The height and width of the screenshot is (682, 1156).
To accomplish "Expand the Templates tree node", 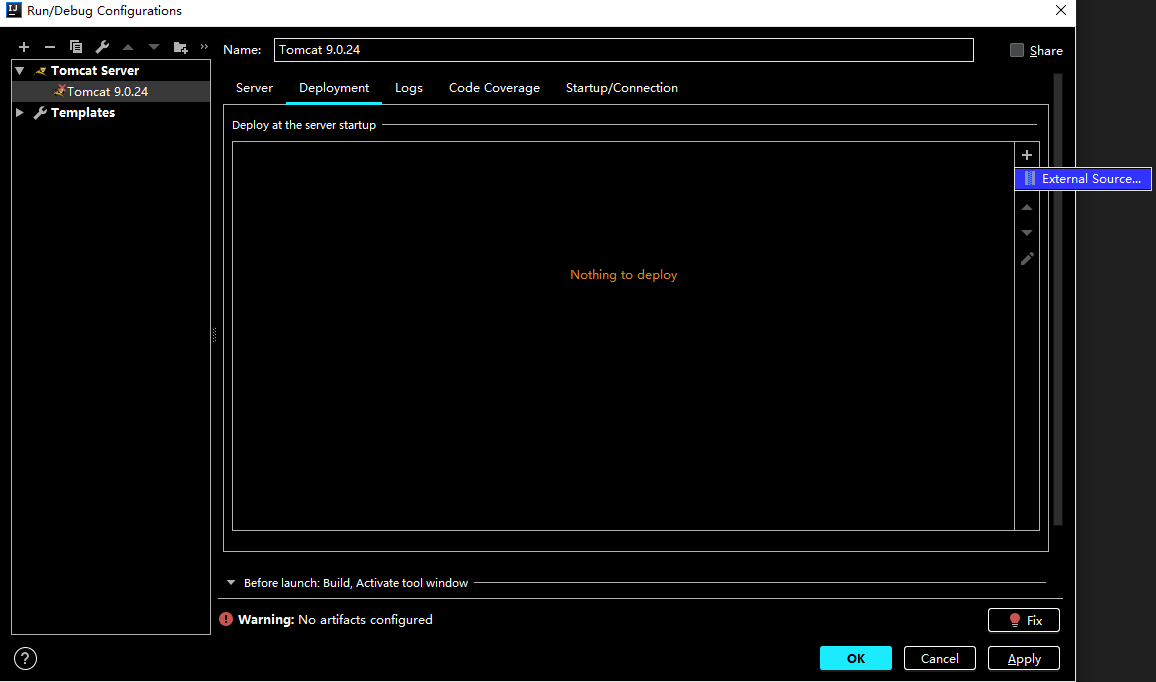I will [20, 113].
